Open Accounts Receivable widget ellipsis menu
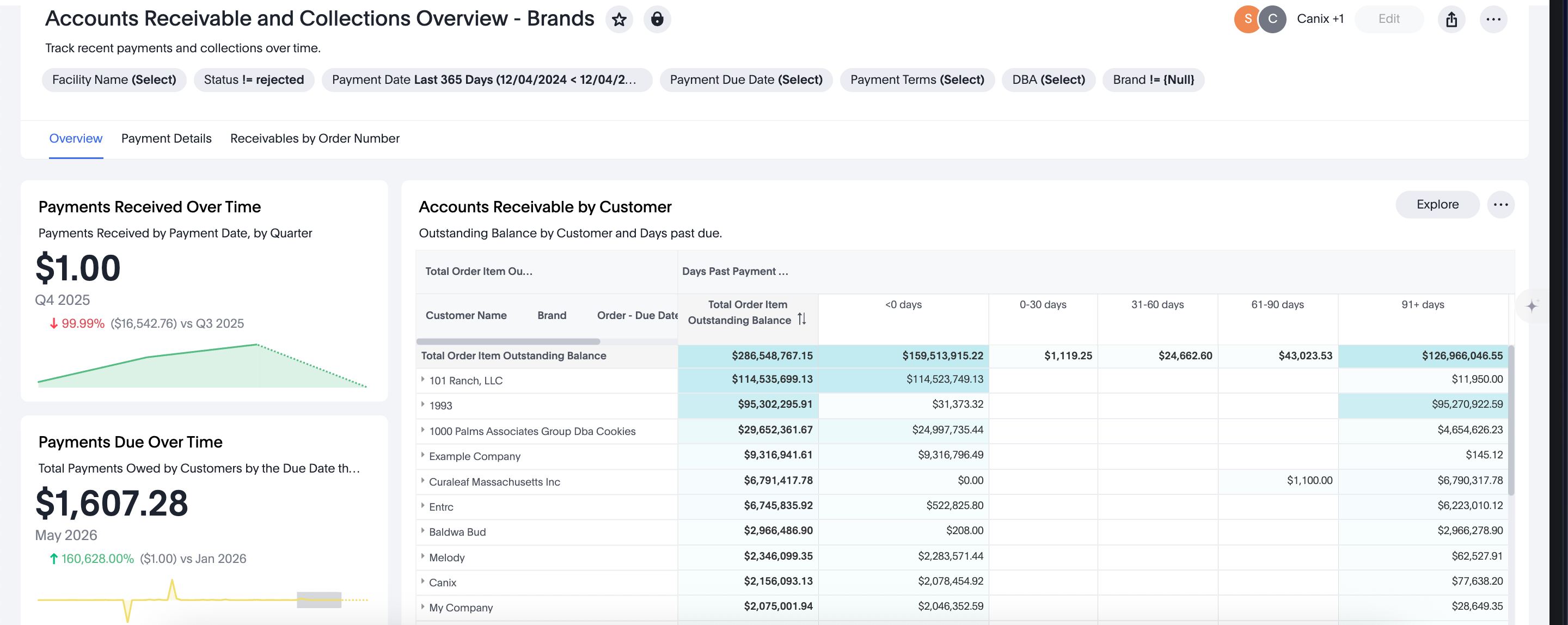 click(x=1500, y=205)
